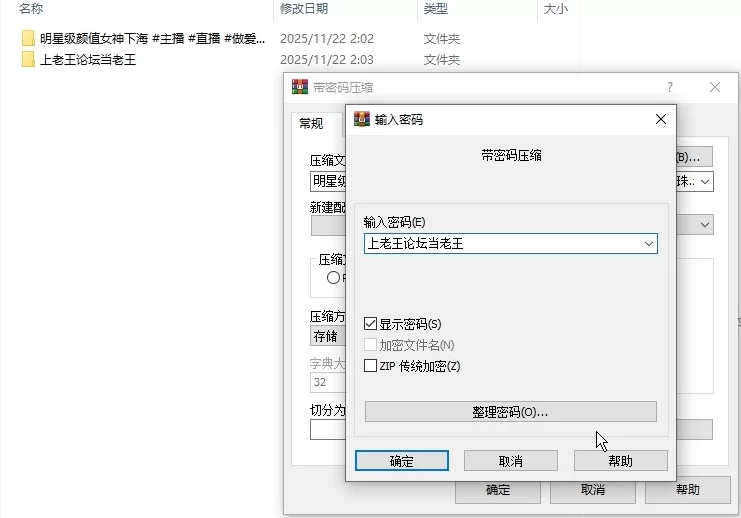741x518 pixels.
Task: Click the WinRAR icon in the 输入密码 title bar
Action: pos(362,119)
